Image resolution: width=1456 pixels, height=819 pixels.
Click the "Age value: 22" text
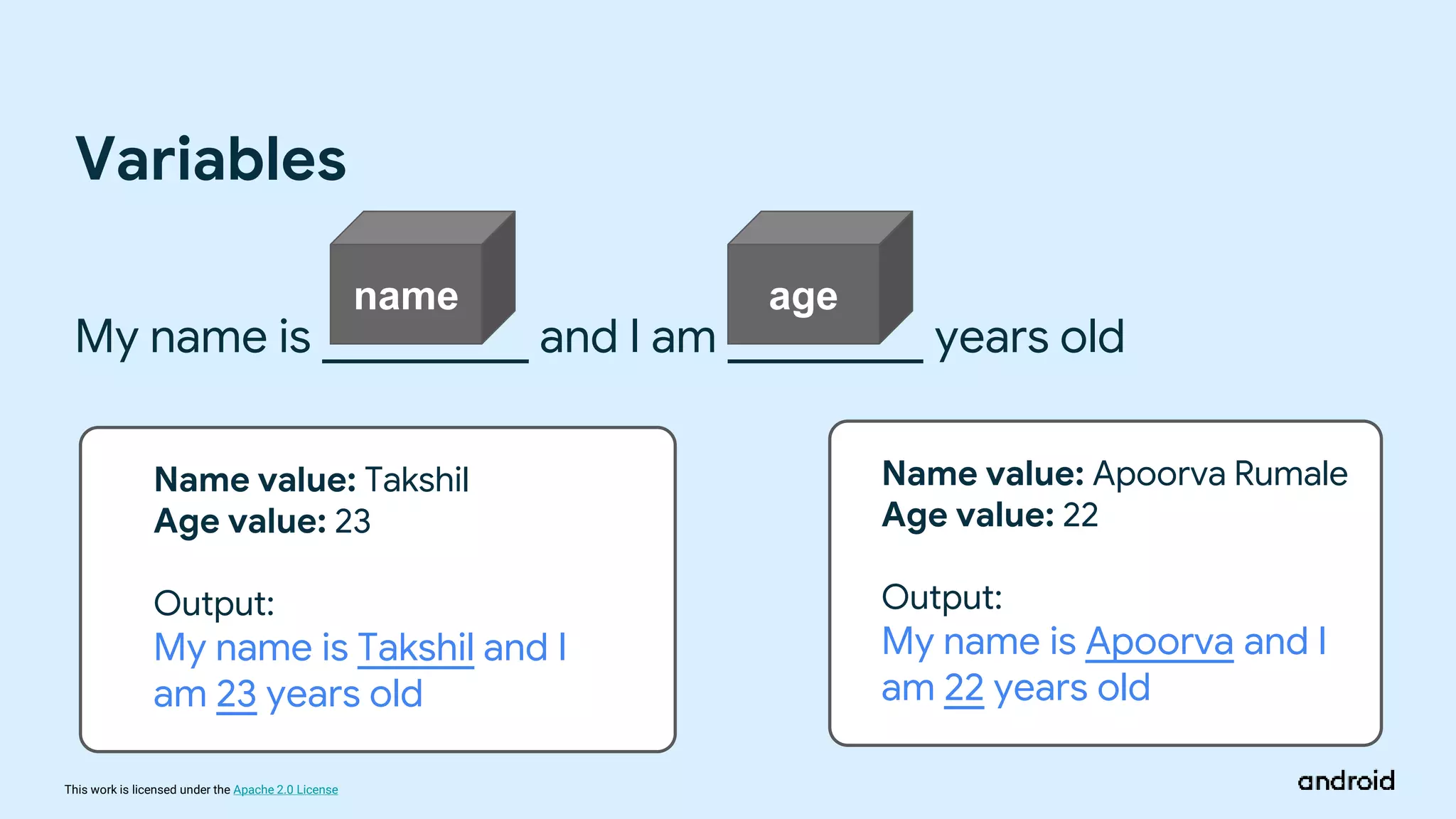point(990,515)
